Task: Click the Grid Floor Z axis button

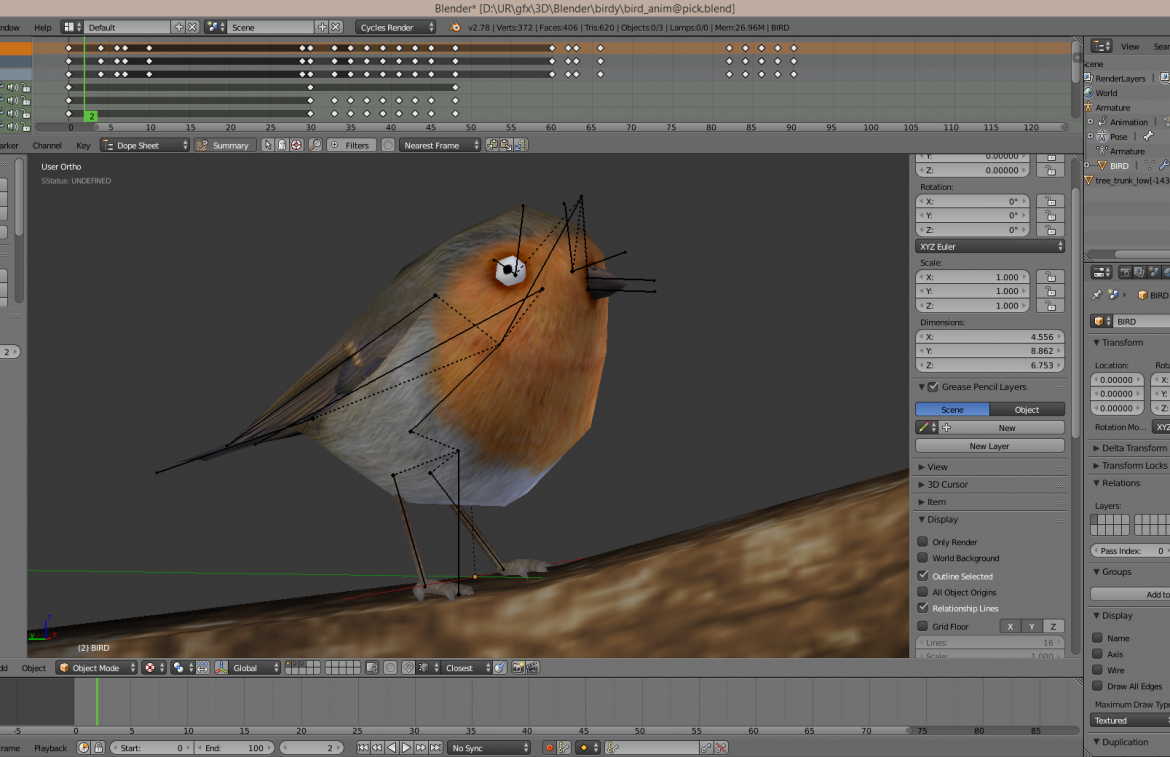Action: click(x=1053, y=626)
